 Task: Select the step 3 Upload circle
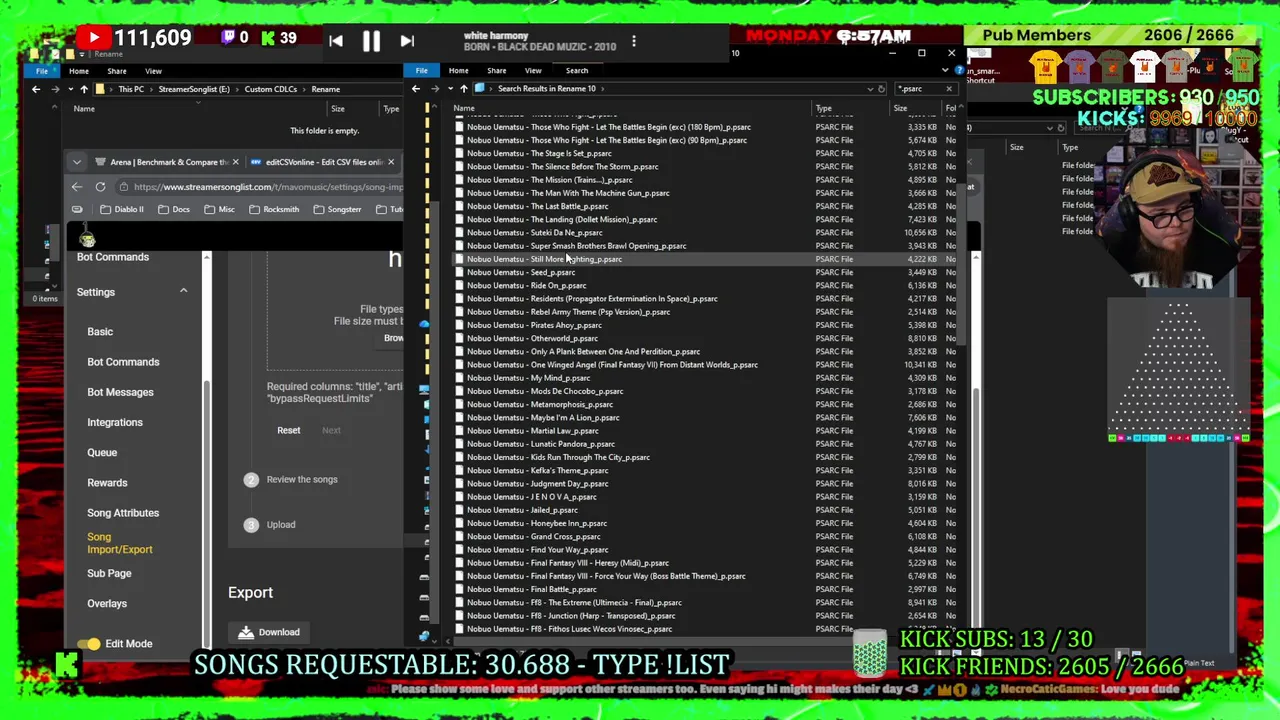pos(251,525)
